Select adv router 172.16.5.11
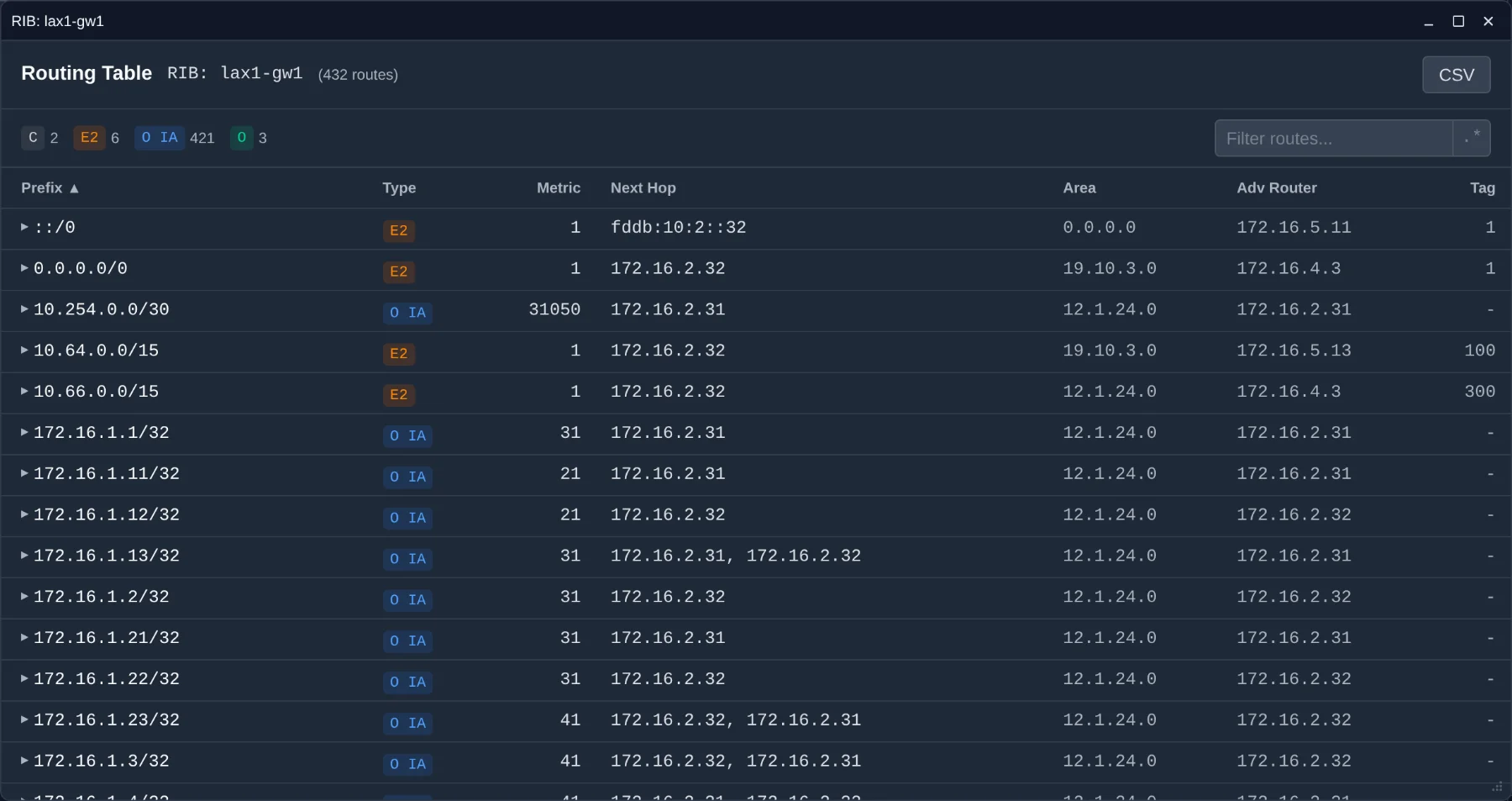 1294,228
